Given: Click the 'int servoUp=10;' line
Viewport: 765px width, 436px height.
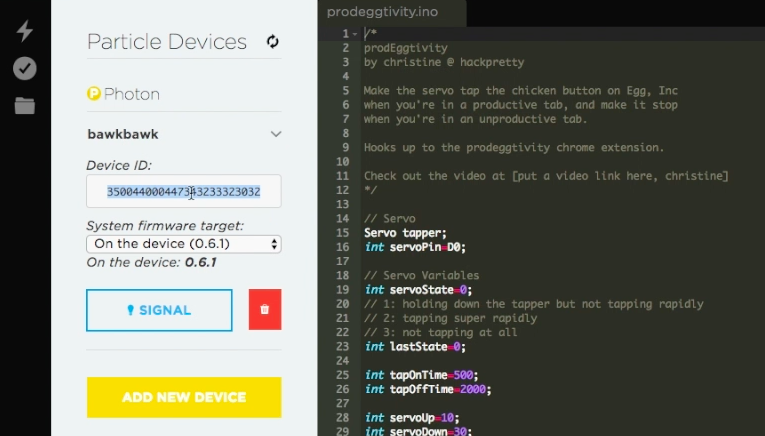Looking at the screenshot, I should (412, 418).
